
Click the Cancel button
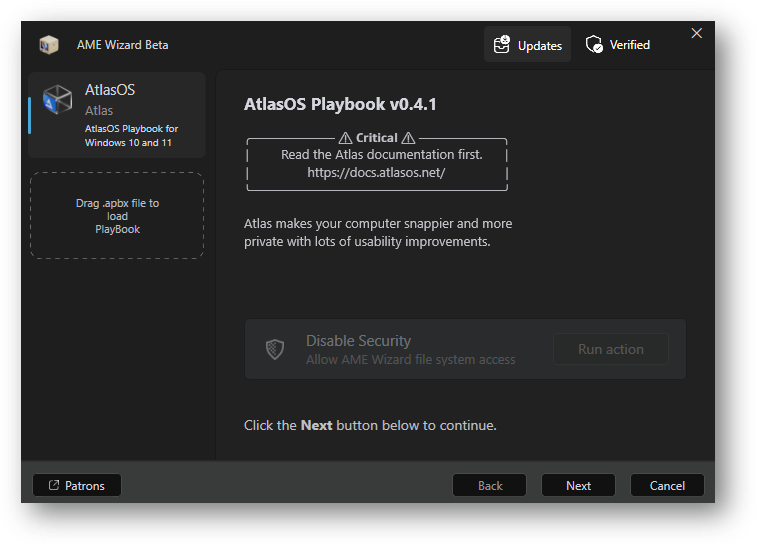(667, 485)
